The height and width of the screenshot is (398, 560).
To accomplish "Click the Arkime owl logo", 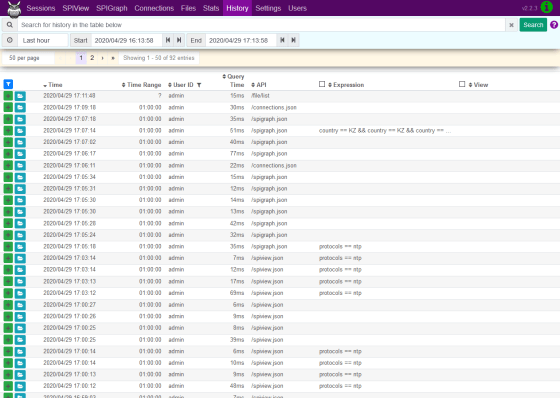I will tap(14, 9).
